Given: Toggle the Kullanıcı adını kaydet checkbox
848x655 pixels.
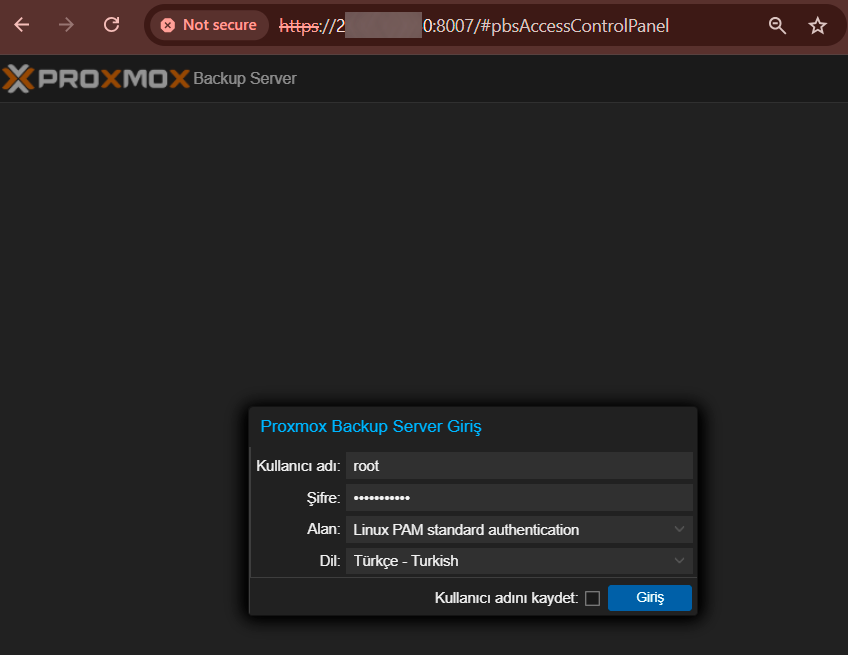Looking at the screenshot, I should tap(592, 598).
